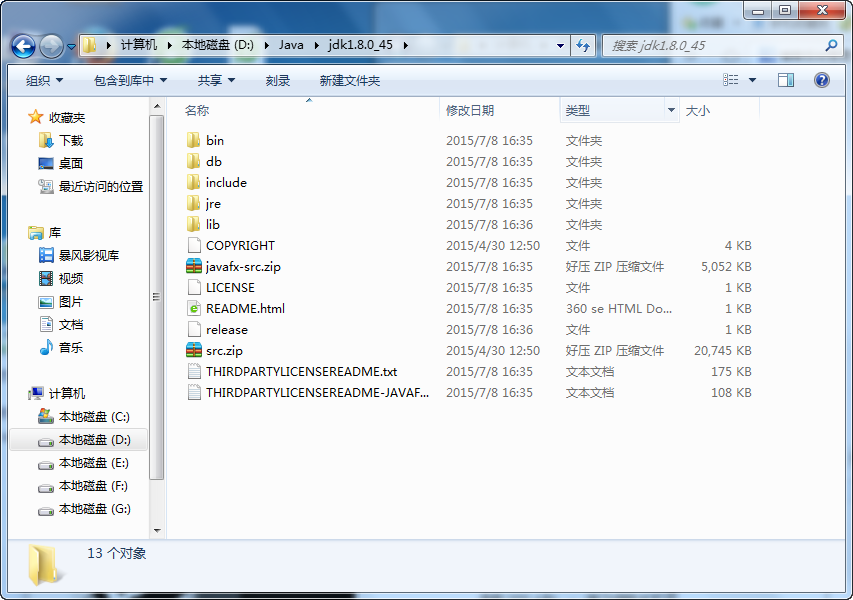
Task: Open 桌面 in favorites
Action: click(71, 163)
